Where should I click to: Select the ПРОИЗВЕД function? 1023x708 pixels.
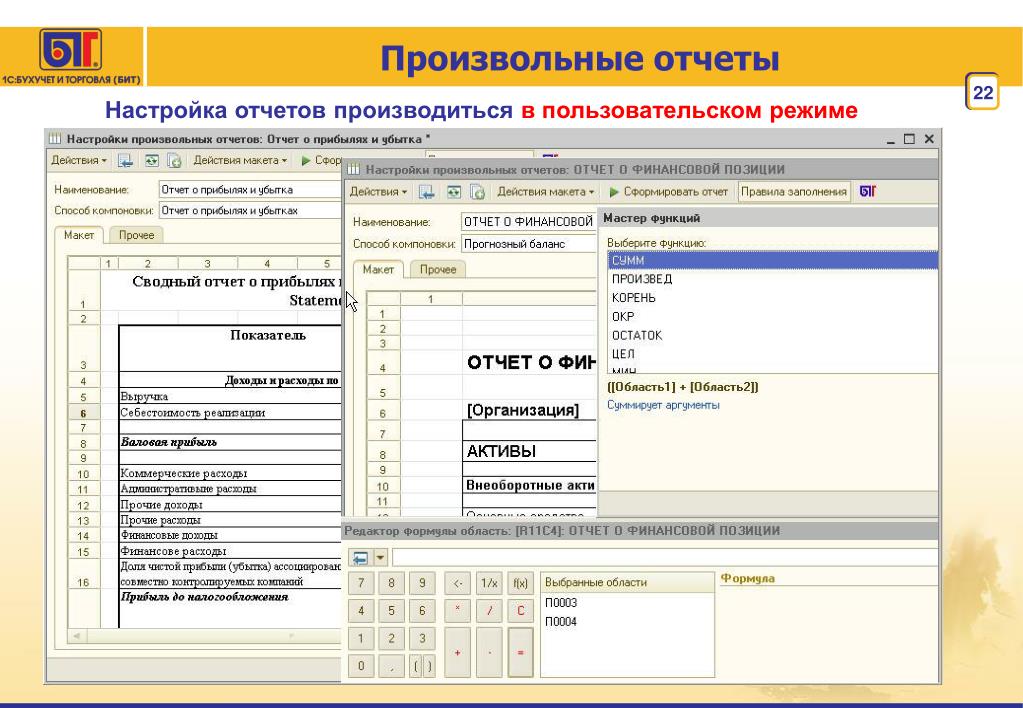(772, 279)
